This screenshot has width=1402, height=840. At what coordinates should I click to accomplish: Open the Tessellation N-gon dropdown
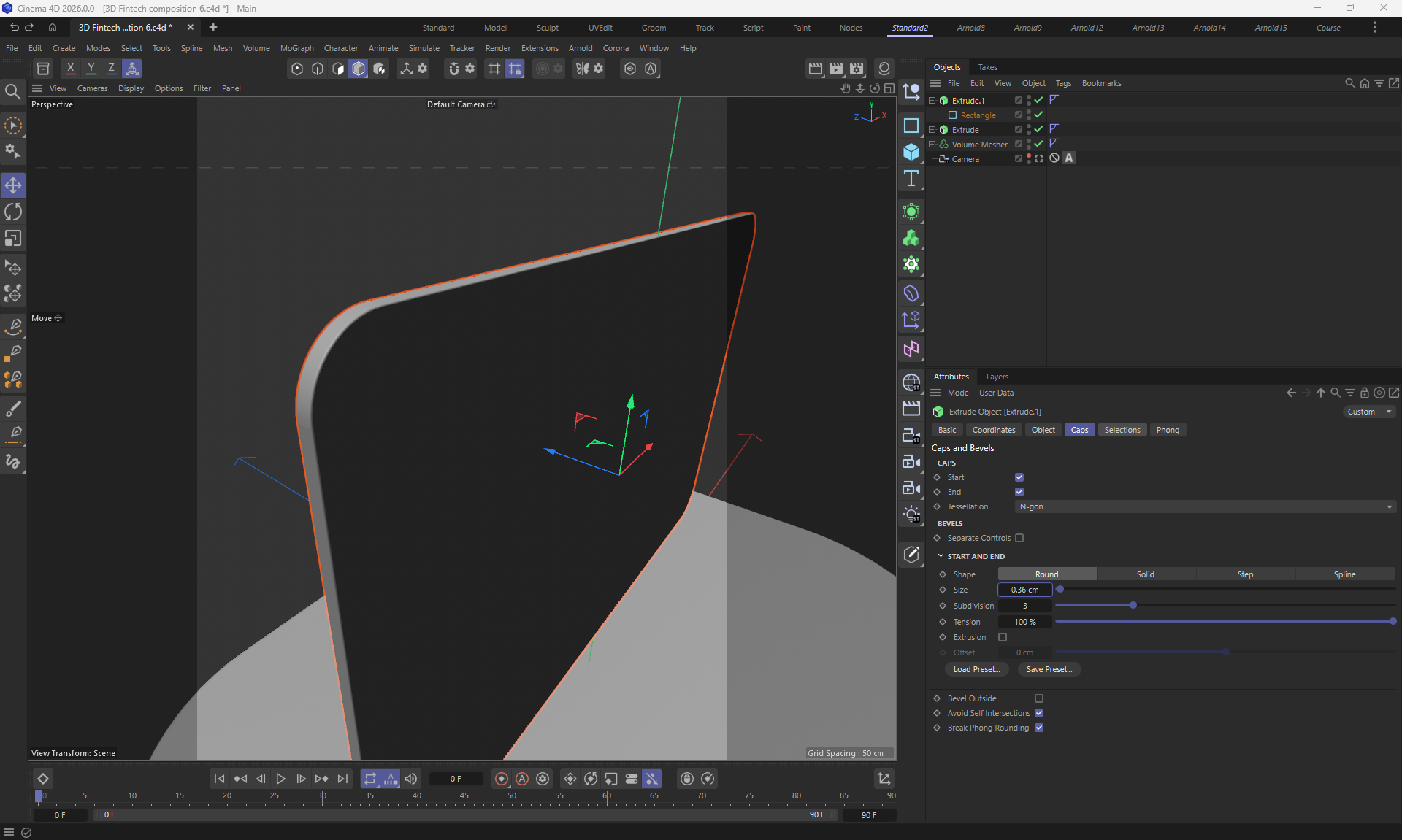tap(1205, 506)
